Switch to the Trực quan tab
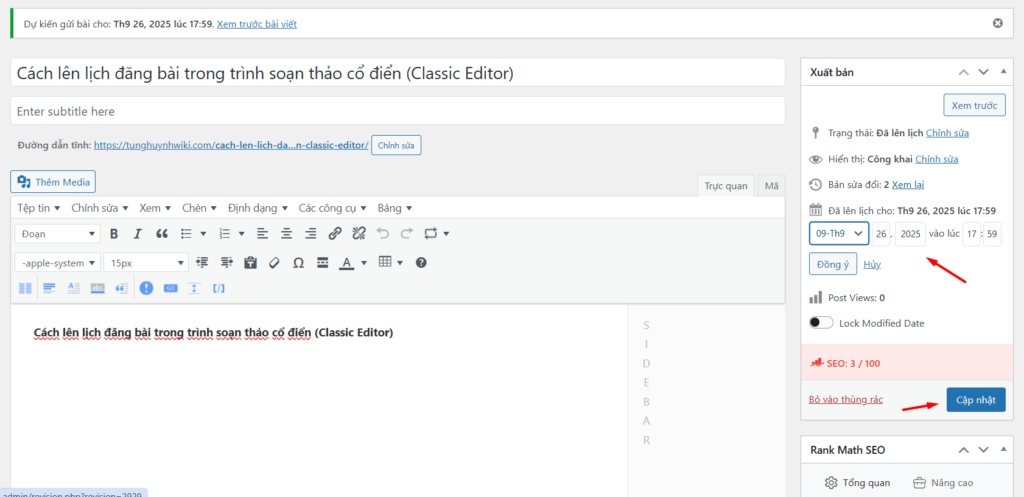This screenshot has width=1024, height=497. click(726, 185)
